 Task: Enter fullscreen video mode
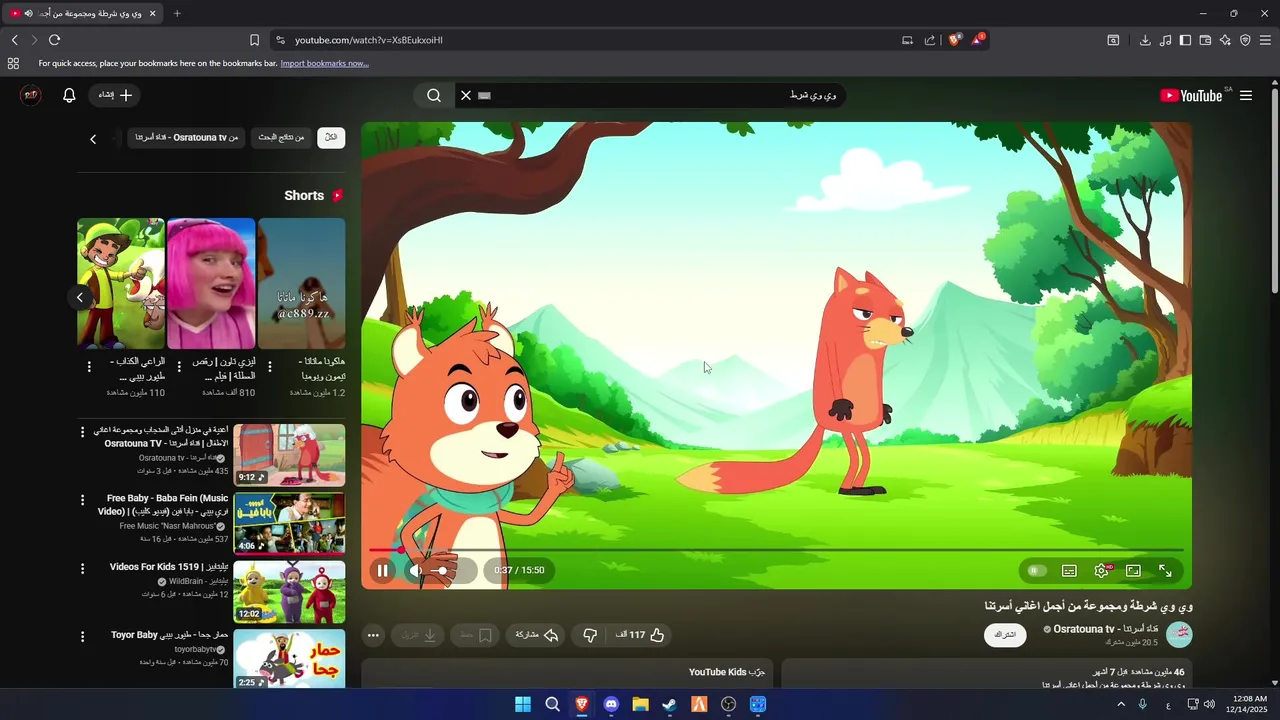pyautogui.click(x=1165, y=571)
